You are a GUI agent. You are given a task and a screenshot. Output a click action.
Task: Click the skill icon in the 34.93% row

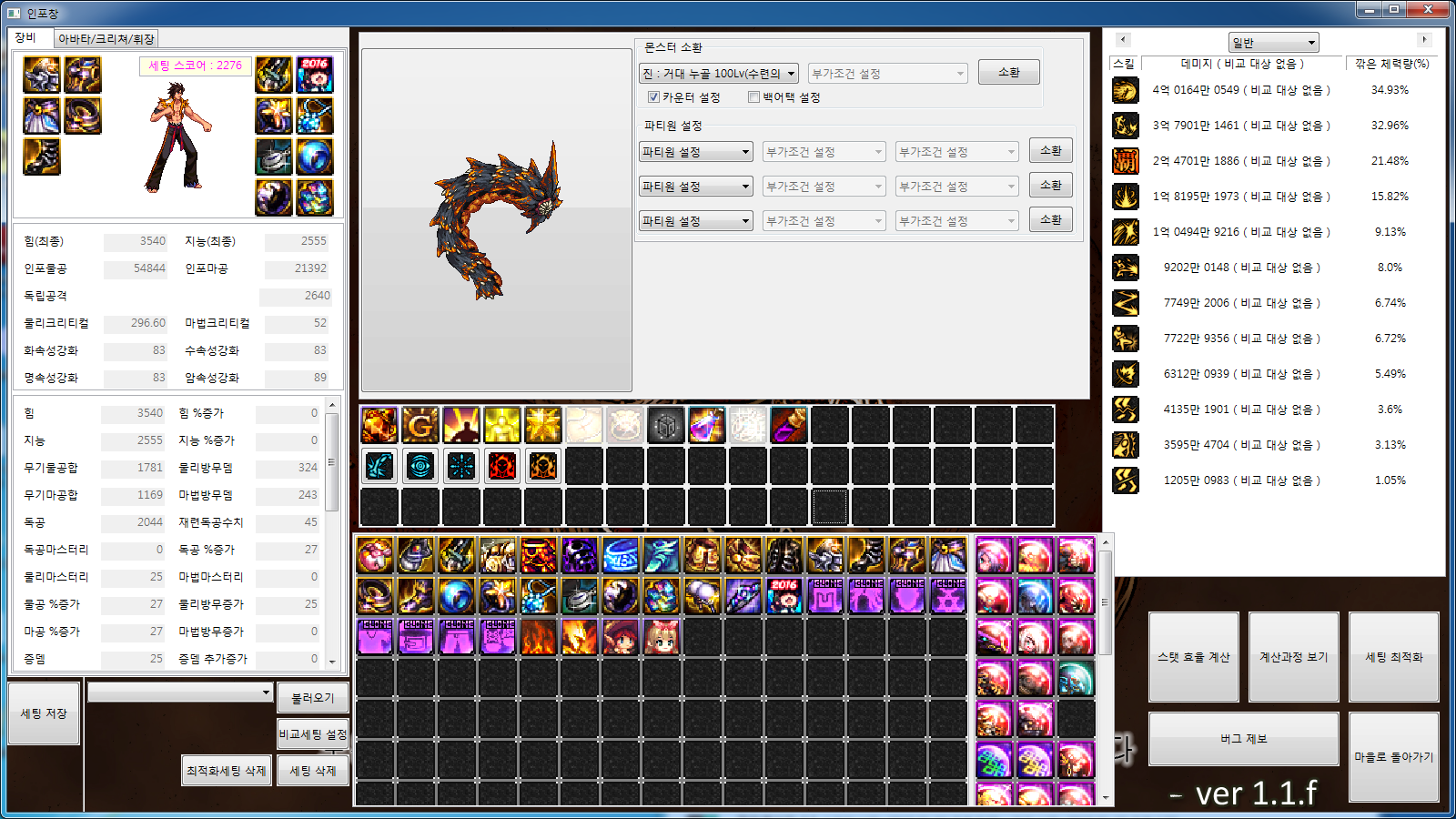point(1126,90)
